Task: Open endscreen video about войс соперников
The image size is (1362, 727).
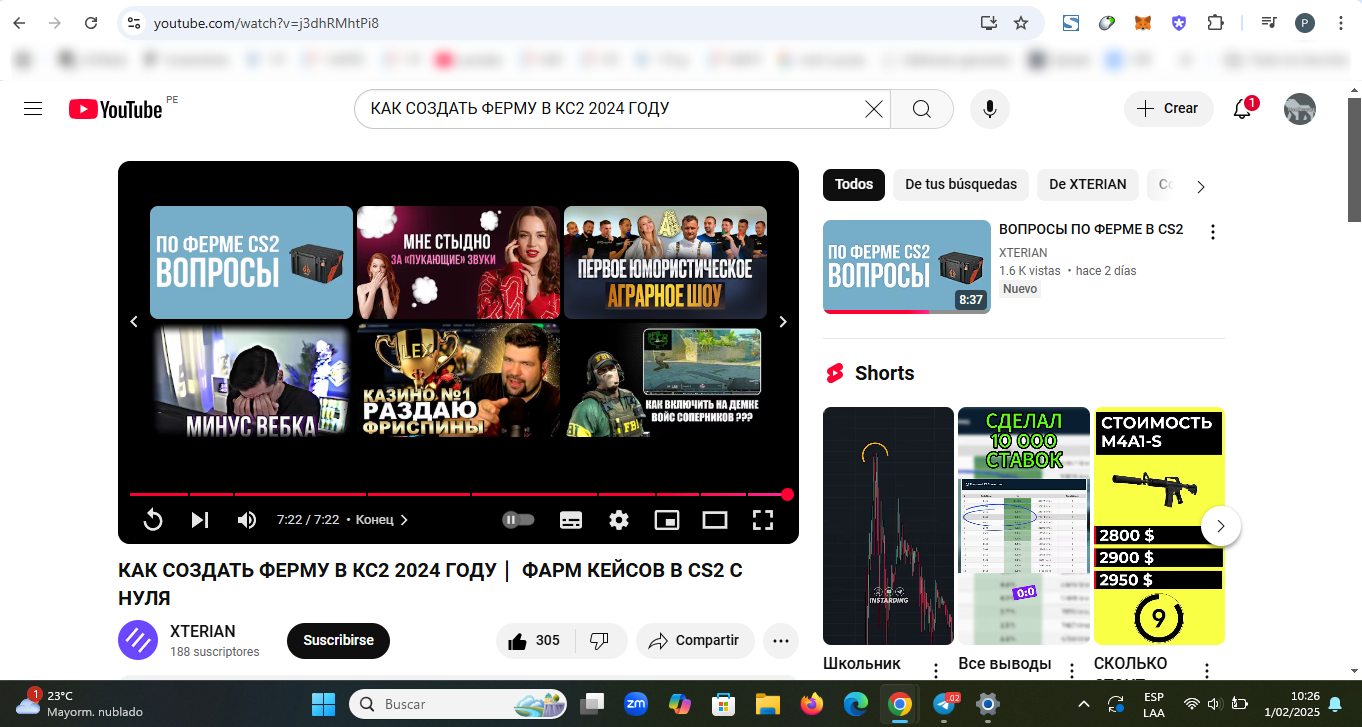Action: (x=665, y=381)
